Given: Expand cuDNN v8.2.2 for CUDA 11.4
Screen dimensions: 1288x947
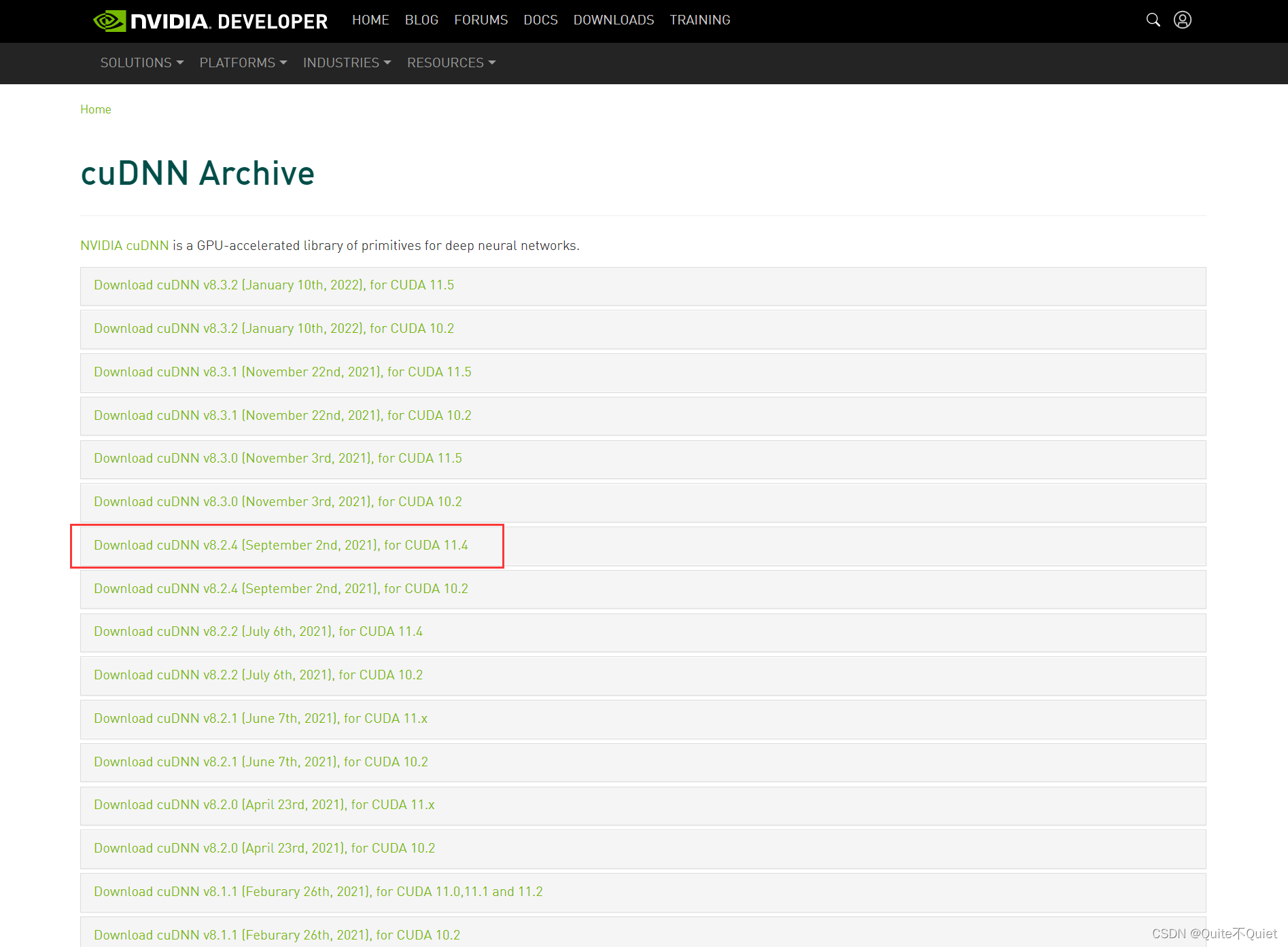Looking at the screenshot, I should pos(643,632).
